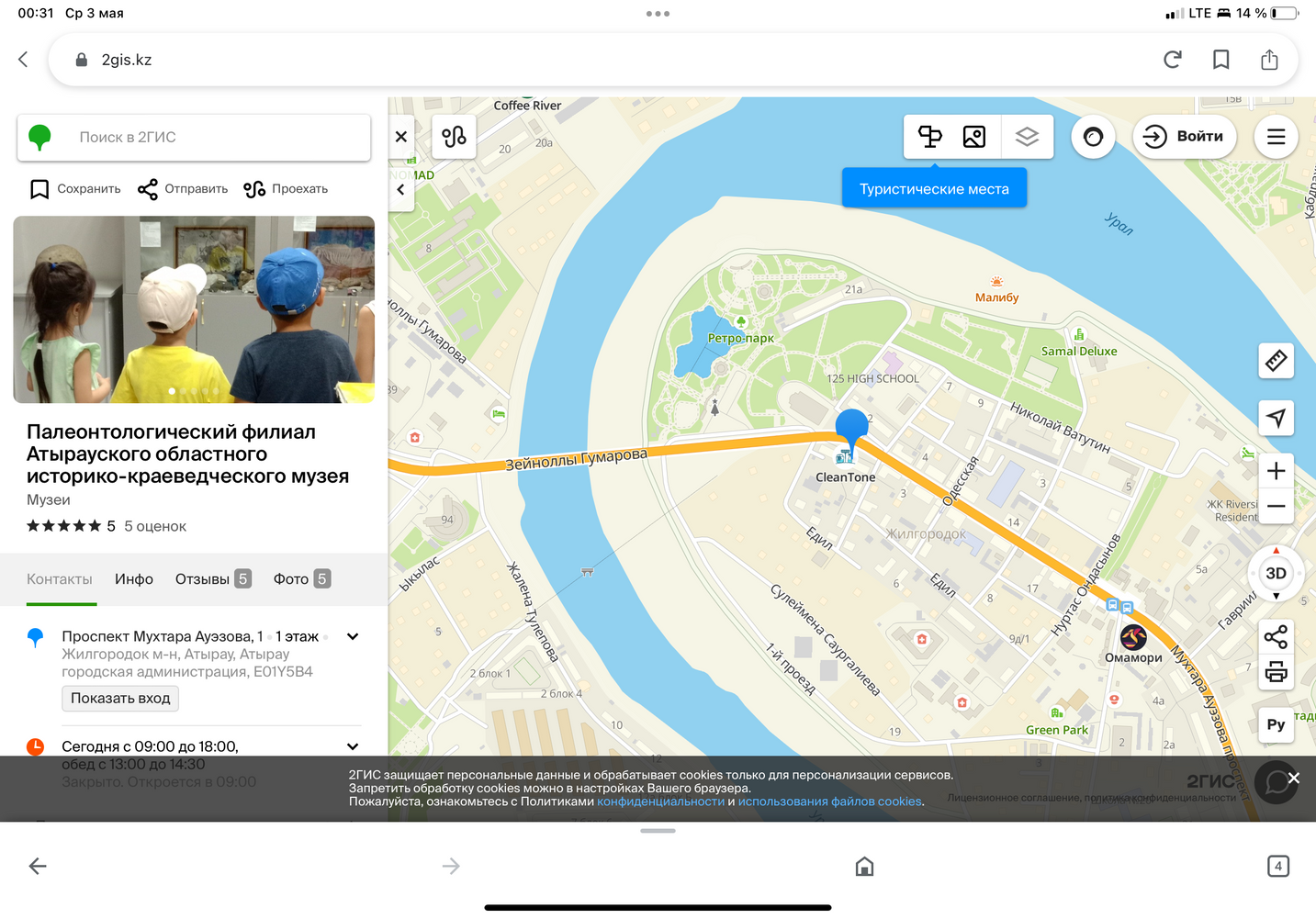The width and height of the screenshot is (1316, 919).
Task: Bookmark the page in browser toolbar
Action: 1221,60
